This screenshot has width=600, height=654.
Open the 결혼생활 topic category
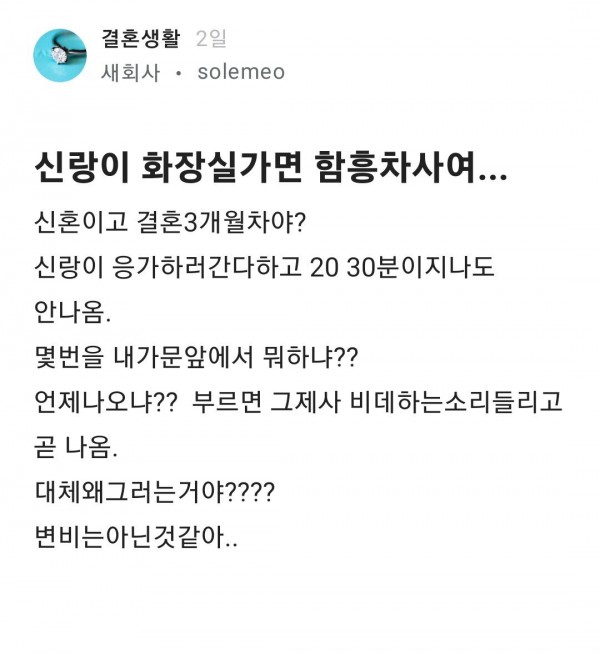[x=141, y=39]
